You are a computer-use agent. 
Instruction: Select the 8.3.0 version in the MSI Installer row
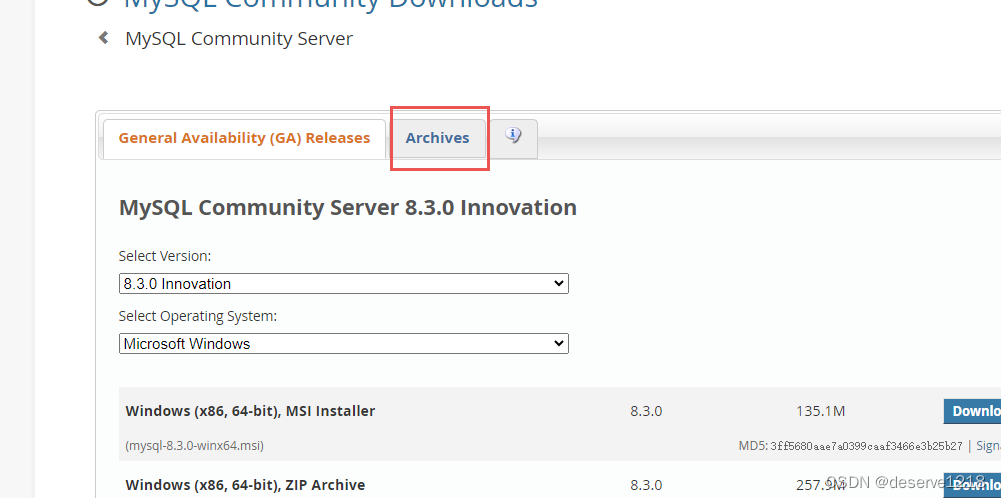(x=646, y=411)
